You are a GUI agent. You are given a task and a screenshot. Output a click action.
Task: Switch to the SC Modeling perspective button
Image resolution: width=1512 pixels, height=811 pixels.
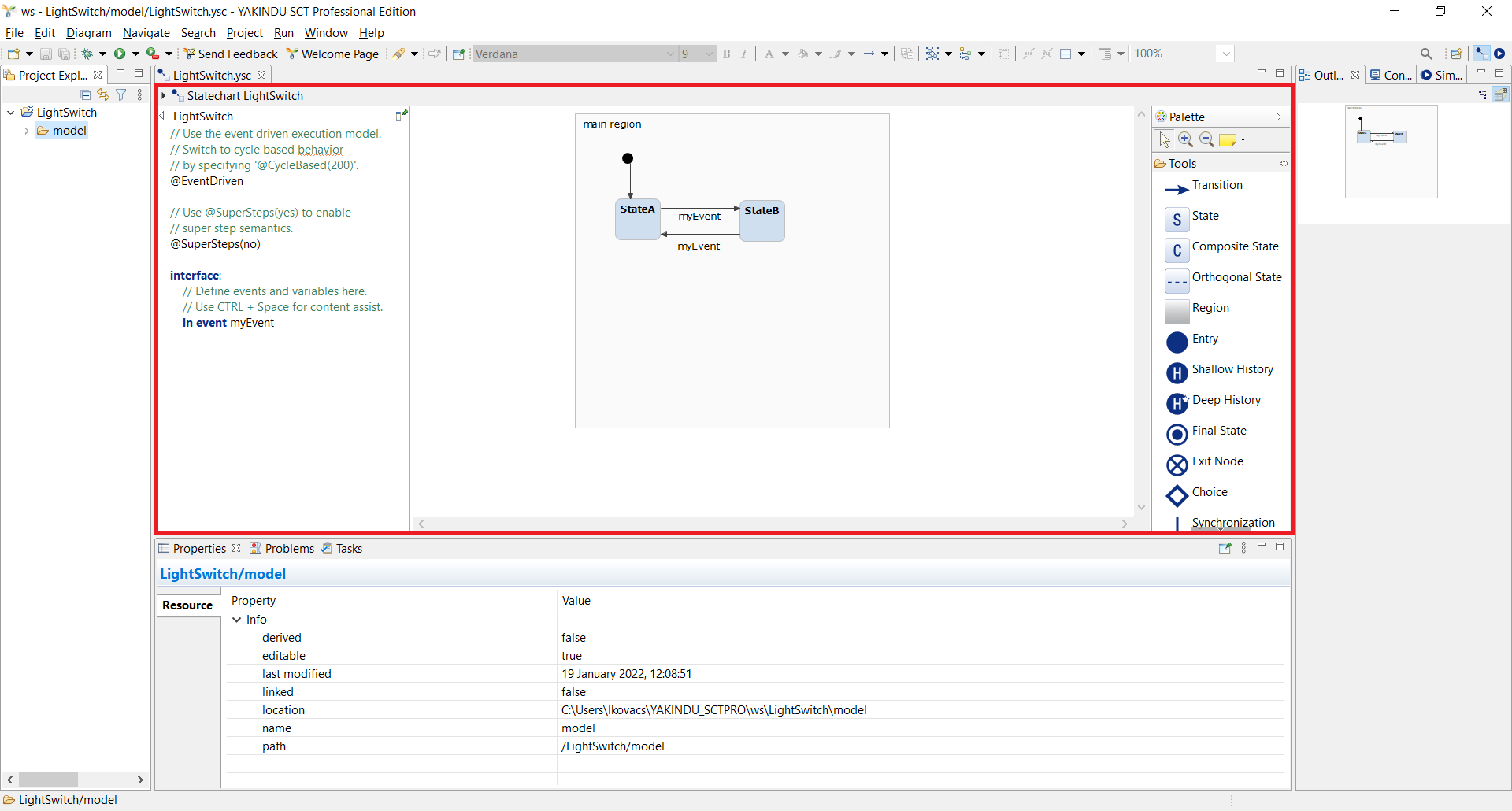1481,54
